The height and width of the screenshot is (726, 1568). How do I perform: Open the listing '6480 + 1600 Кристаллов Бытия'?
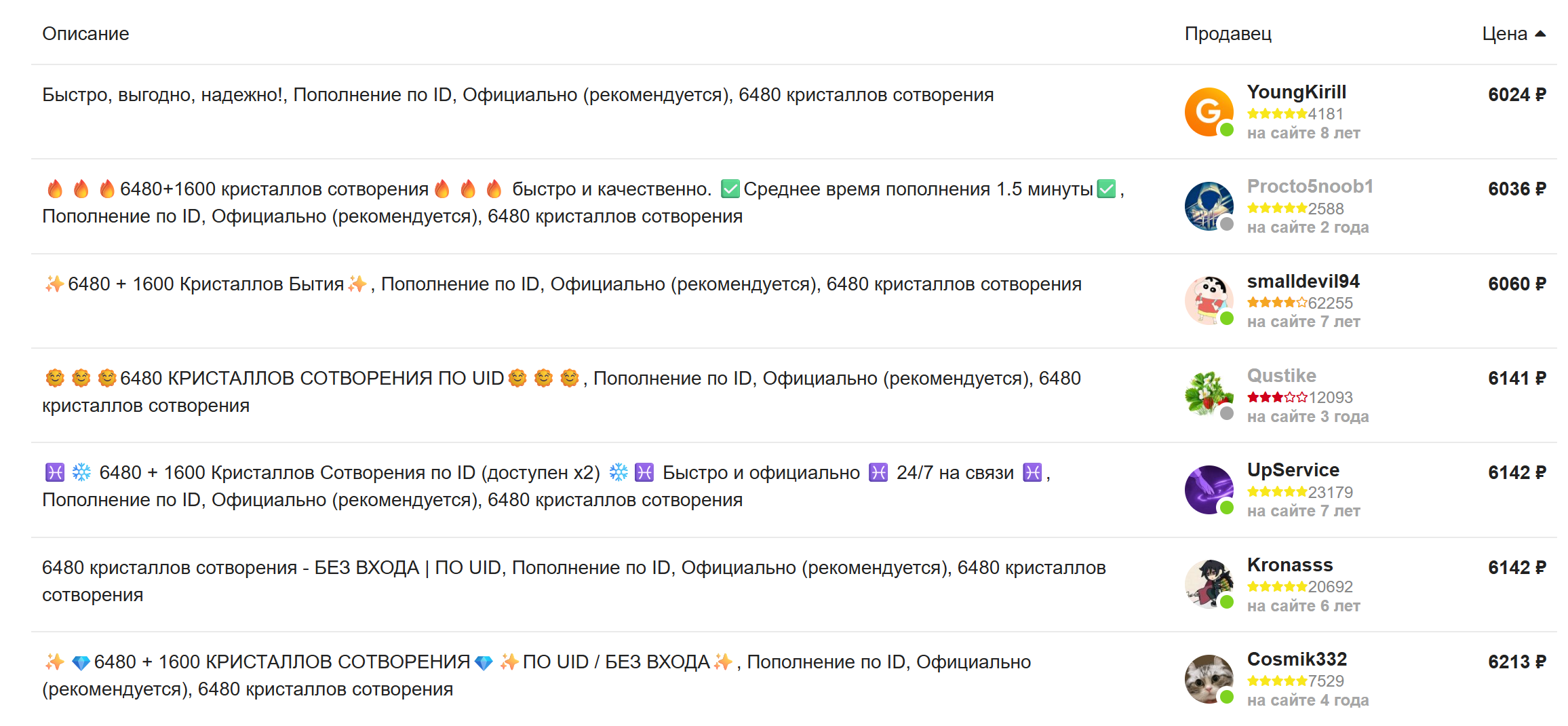coord(562,284)
